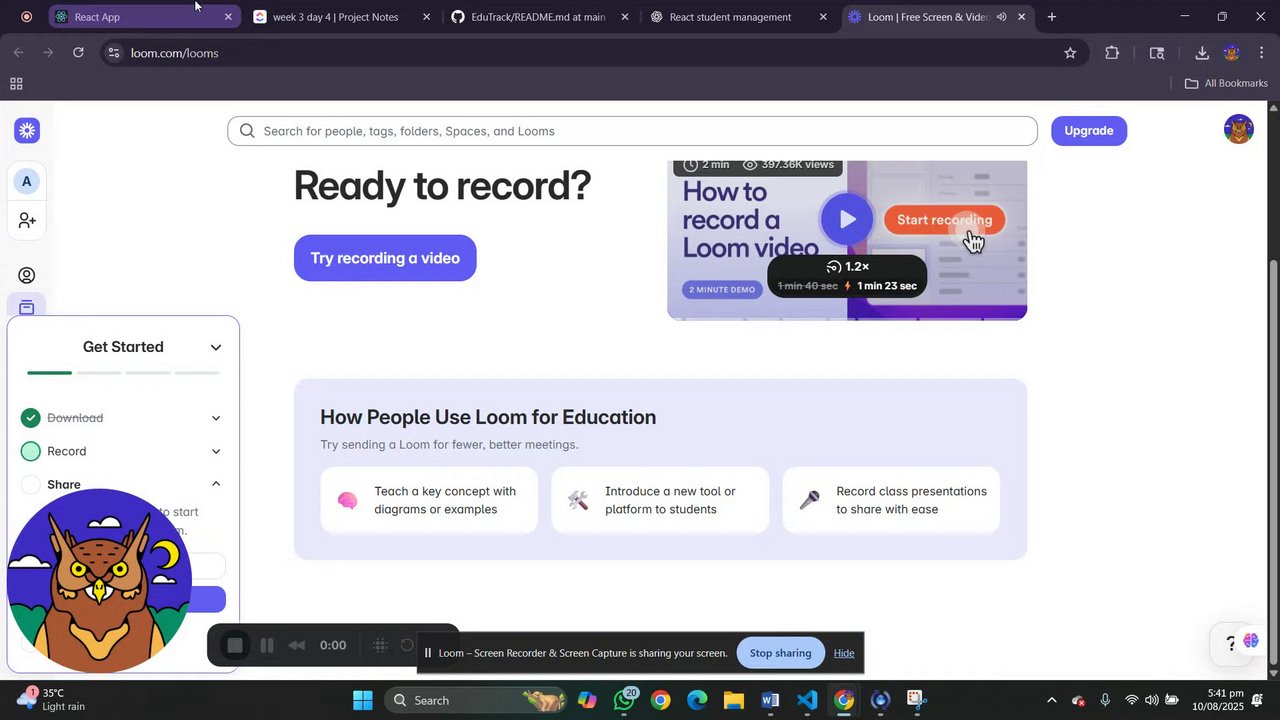The height and width of the screenshot is (720, 1280).
Task: Switch to React student management tab
Action: 739,17
